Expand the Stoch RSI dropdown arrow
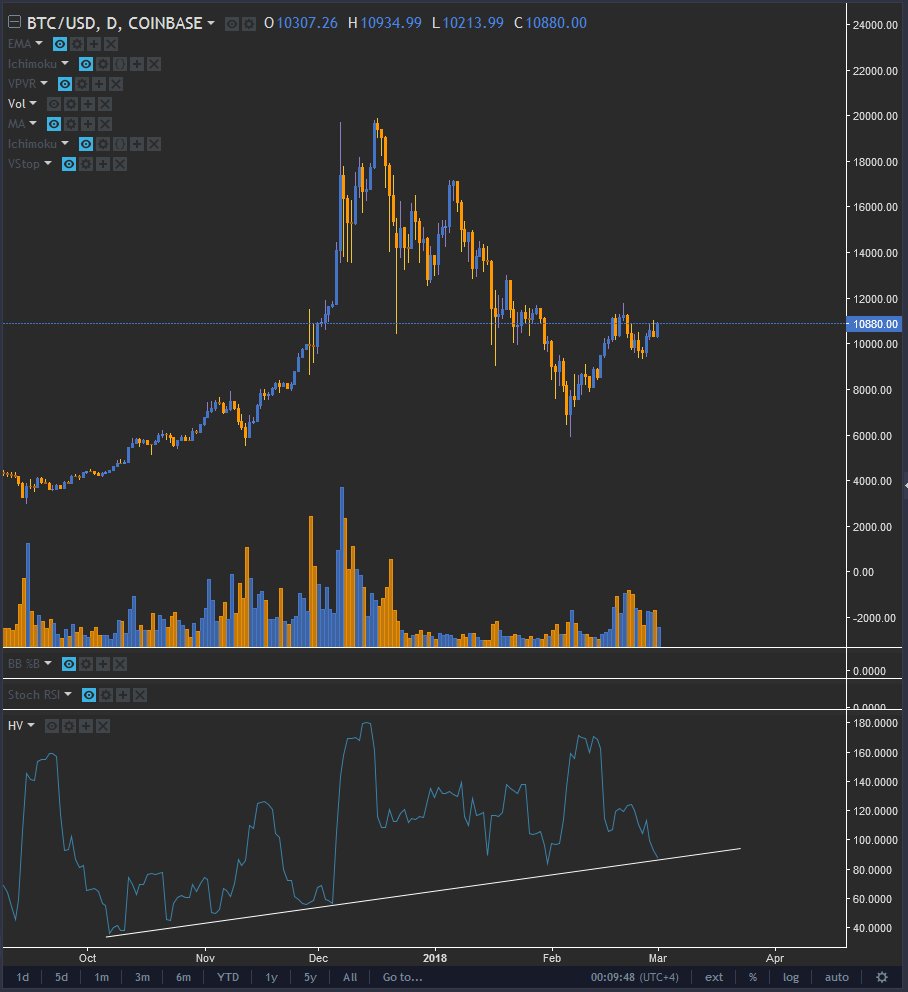908x992 pixels. point(68,694)
